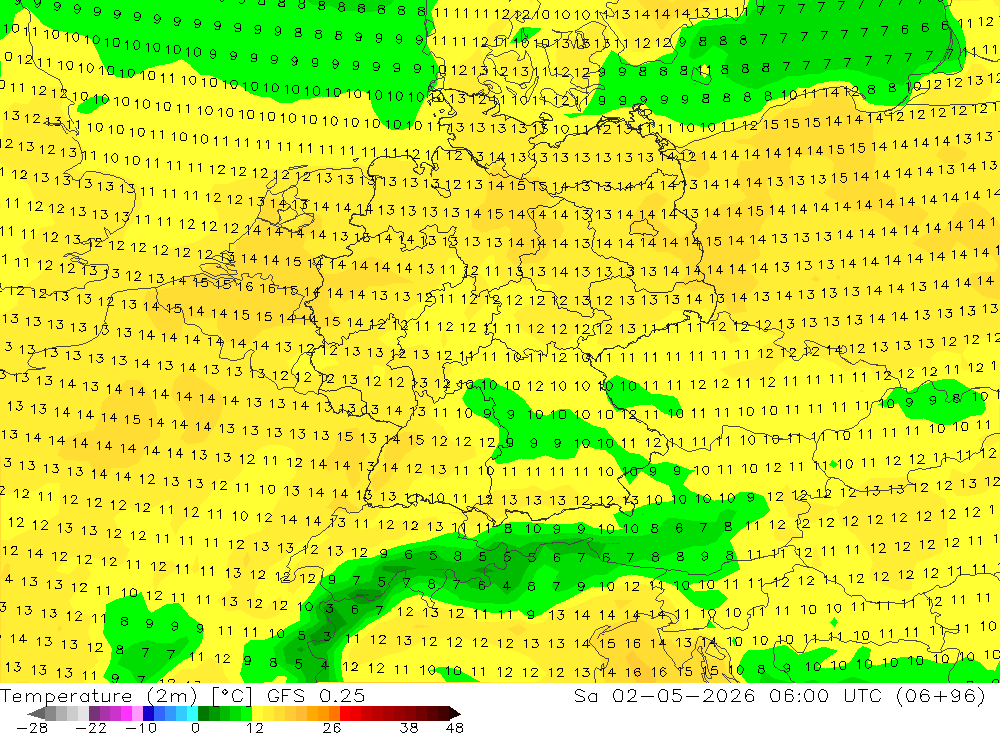Click the dark purple swatch in the colorbar

pos(94,713)
